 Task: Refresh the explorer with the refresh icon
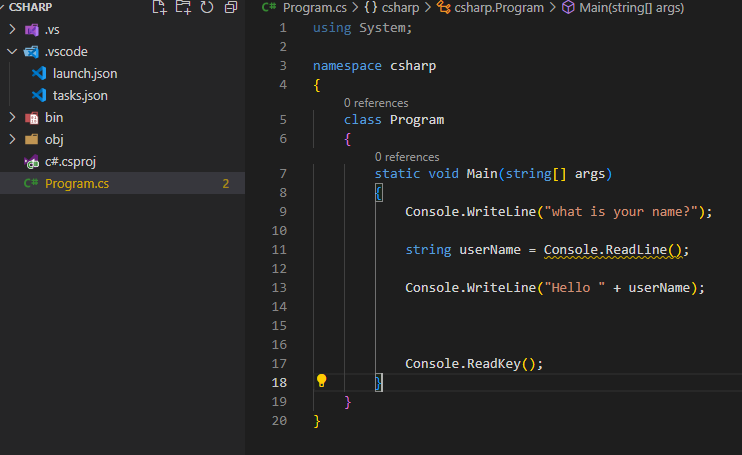coord(207,7)
